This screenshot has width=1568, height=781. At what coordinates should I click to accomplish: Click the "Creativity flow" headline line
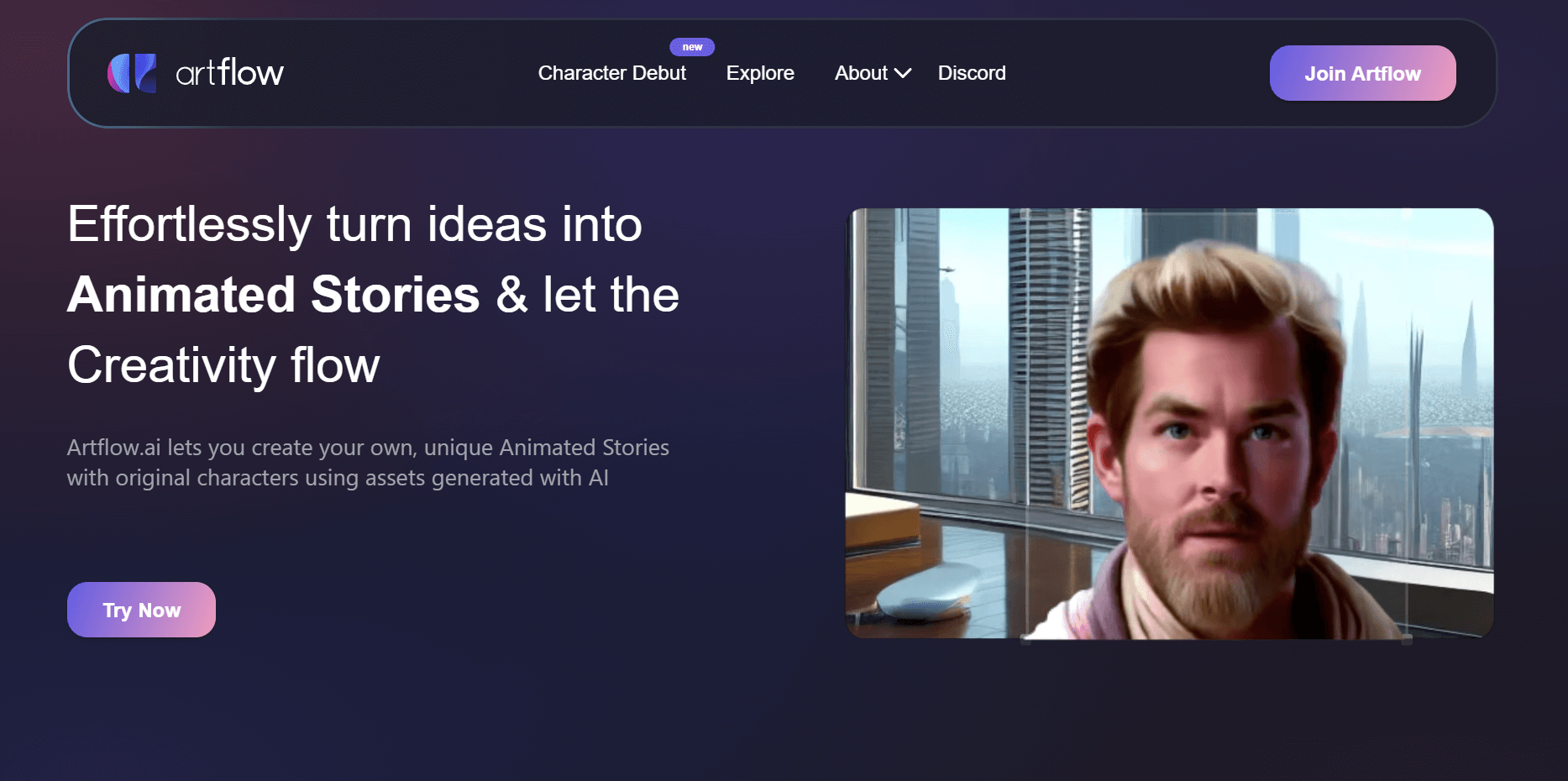(x=223, y=365)
